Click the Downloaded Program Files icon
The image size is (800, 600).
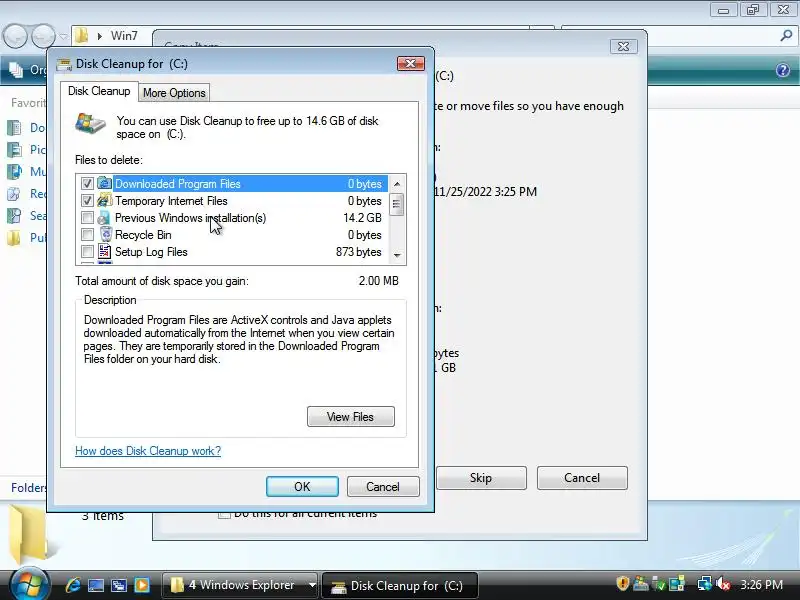pyautogui.click(x=105, y=183)
